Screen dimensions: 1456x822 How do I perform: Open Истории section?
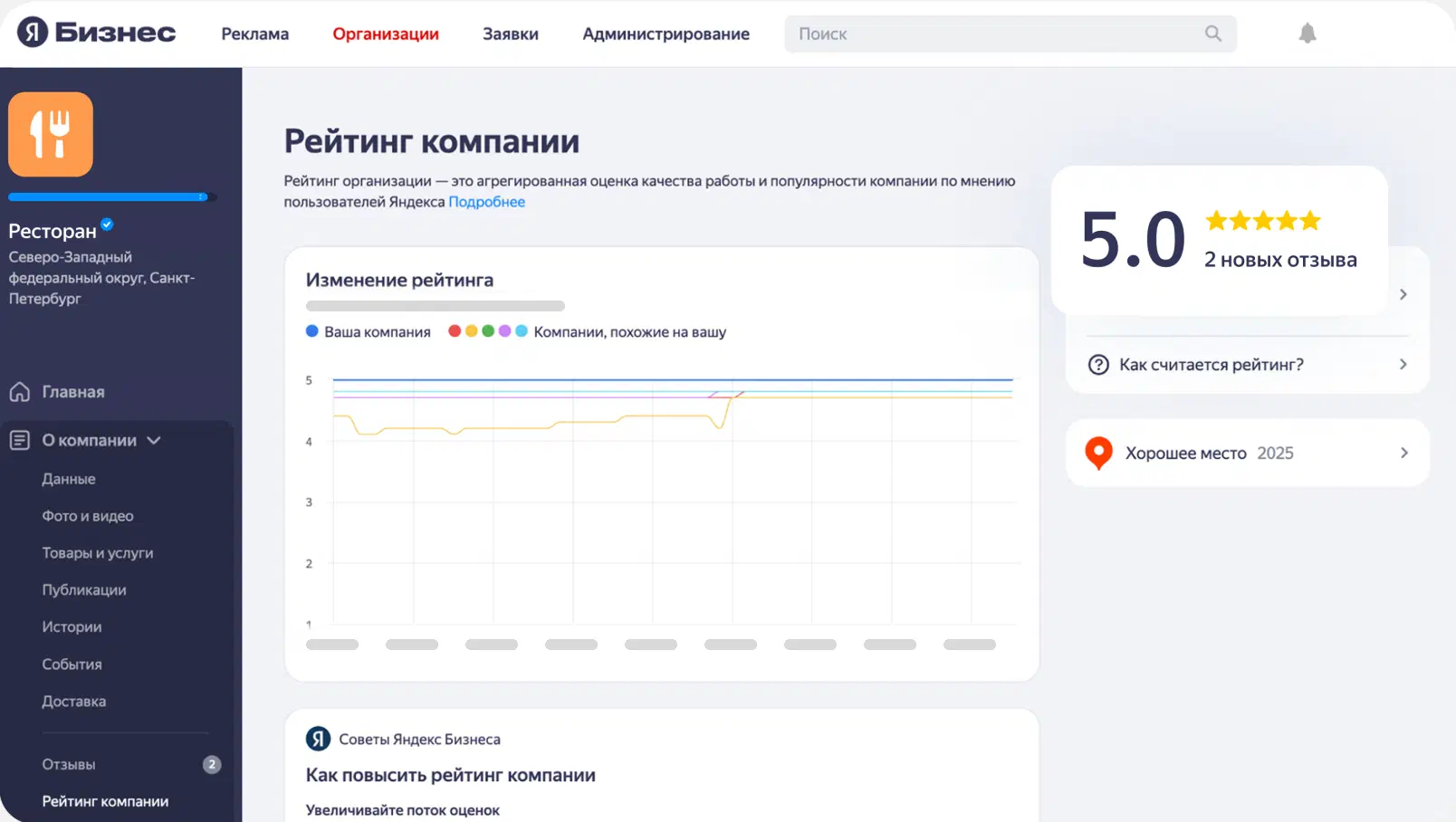pos(72,627)
